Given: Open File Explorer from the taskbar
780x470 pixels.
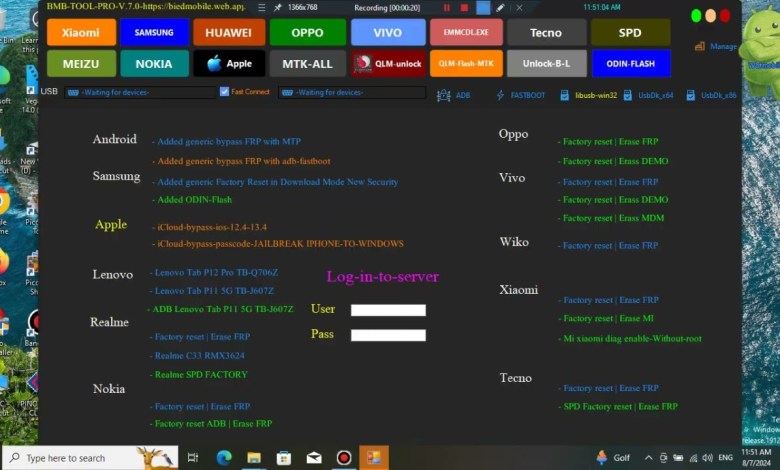Looking at the screenshot, I should 254,458.
